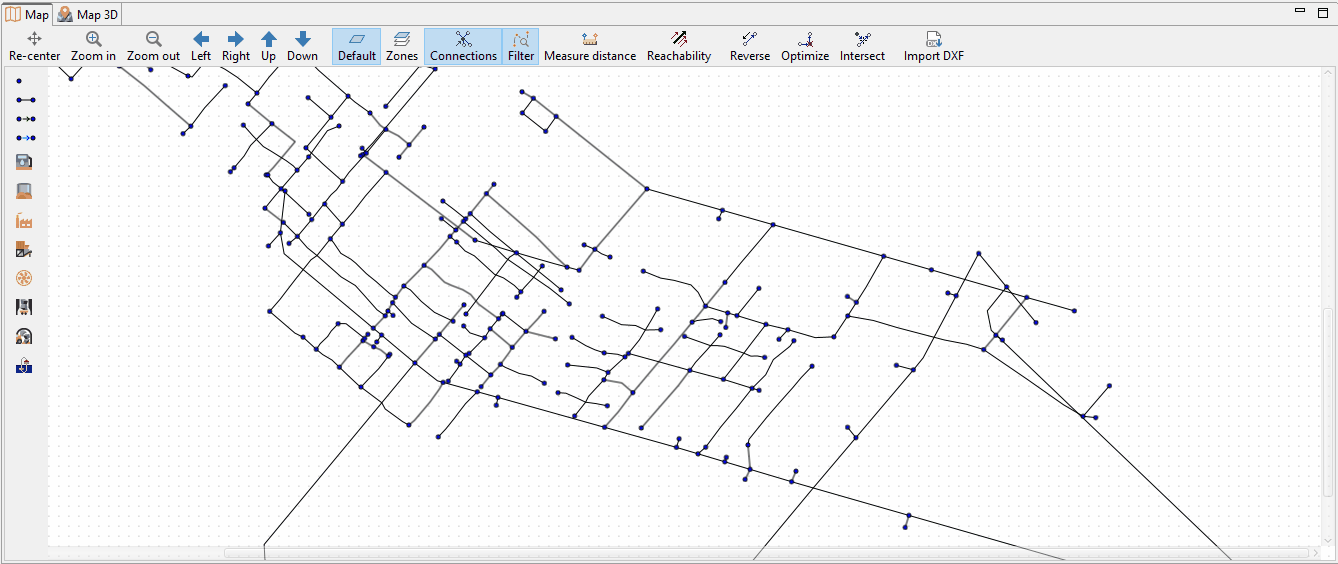Image resolution: width=1338 pixels, height=564 pixels.
Task: Select the Intersect tool
Action: click(x=862, y=47)
